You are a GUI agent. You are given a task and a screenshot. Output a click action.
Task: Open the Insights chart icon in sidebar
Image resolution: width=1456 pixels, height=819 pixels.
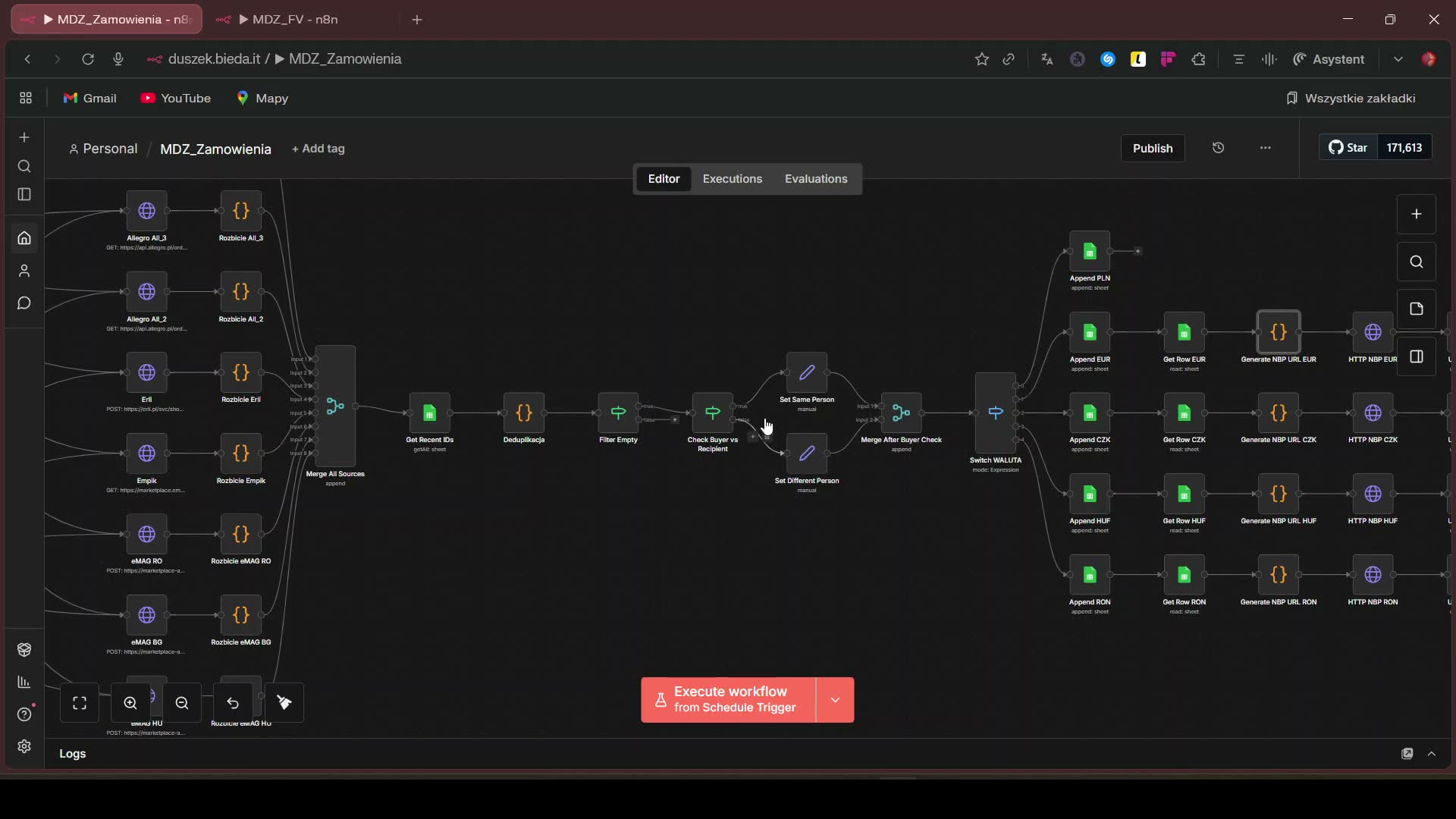click(x=25, y=682)
